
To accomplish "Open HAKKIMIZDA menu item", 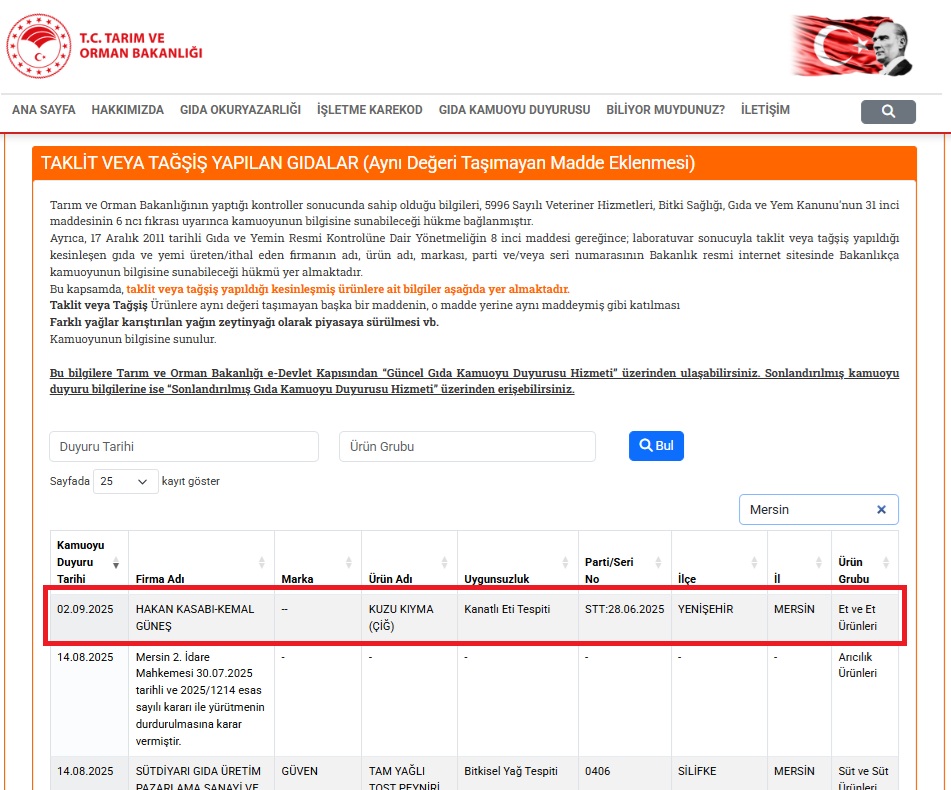I will tap(127, 110).
